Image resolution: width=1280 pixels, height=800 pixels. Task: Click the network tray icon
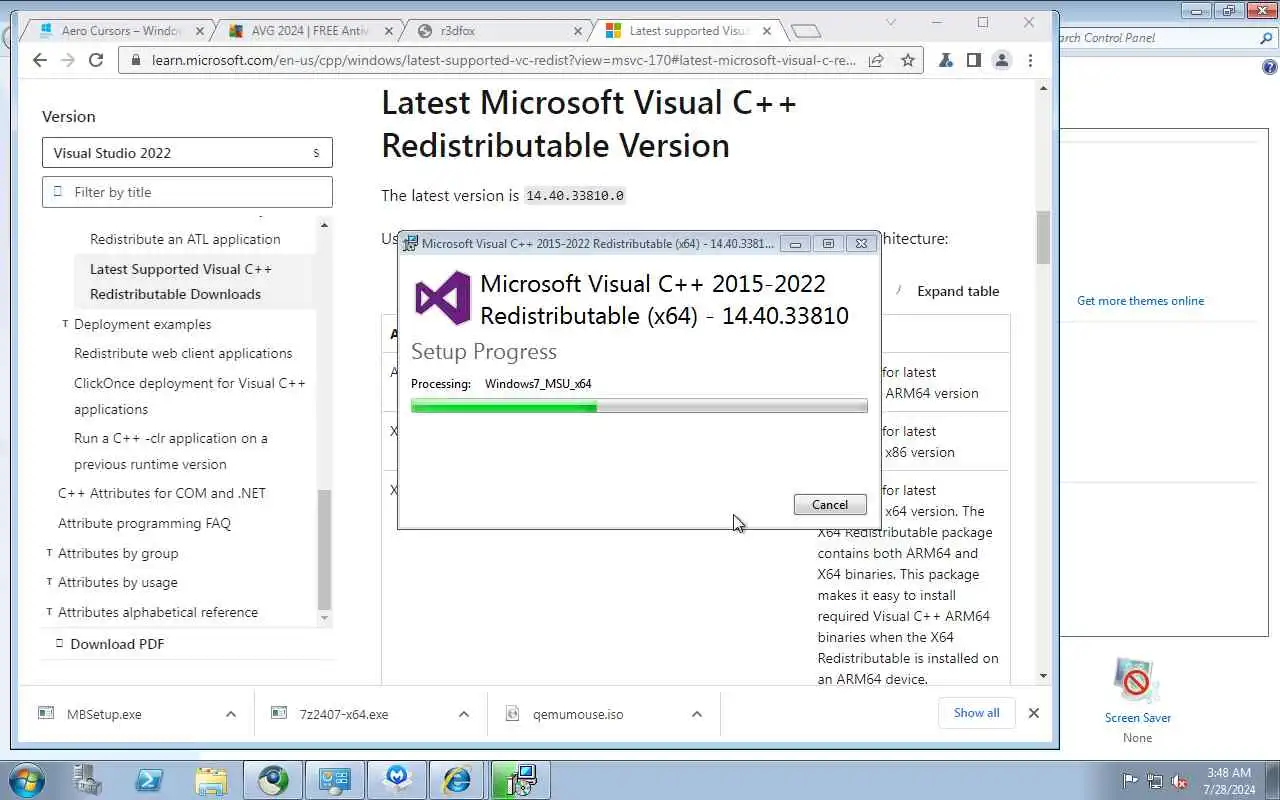[x=1155, y=781]
